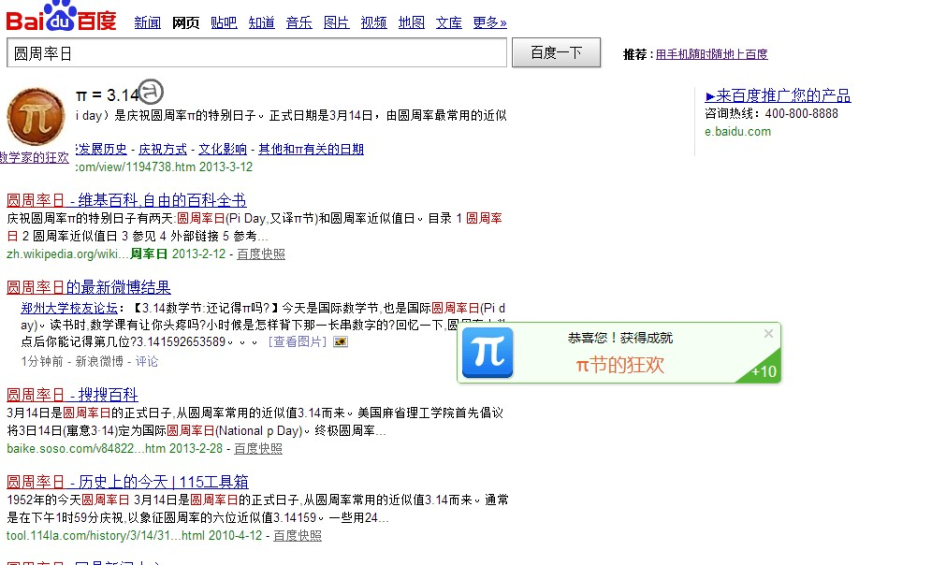Open the 数学家的狂欢 link
Viewport: 946px width, 565px height.
pos(34,158)
